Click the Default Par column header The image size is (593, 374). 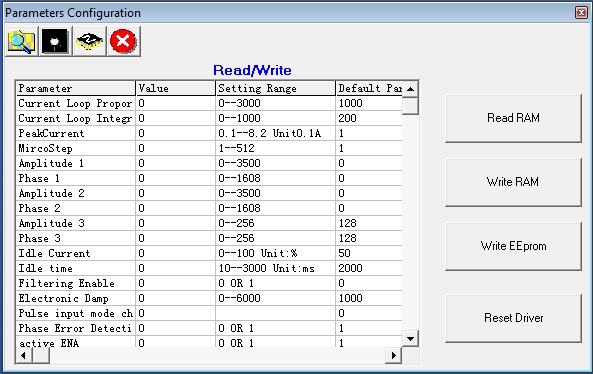[369, 88]
